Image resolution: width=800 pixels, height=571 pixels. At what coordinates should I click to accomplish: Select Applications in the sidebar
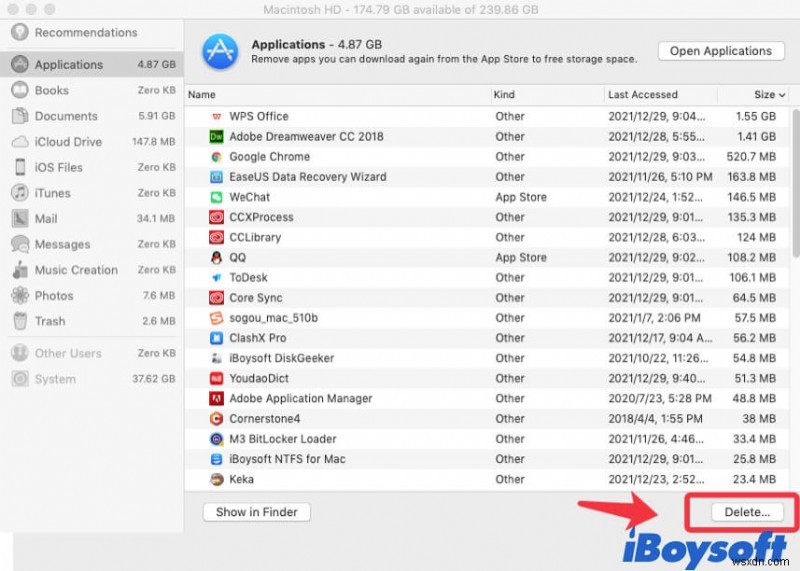point(92,64)
